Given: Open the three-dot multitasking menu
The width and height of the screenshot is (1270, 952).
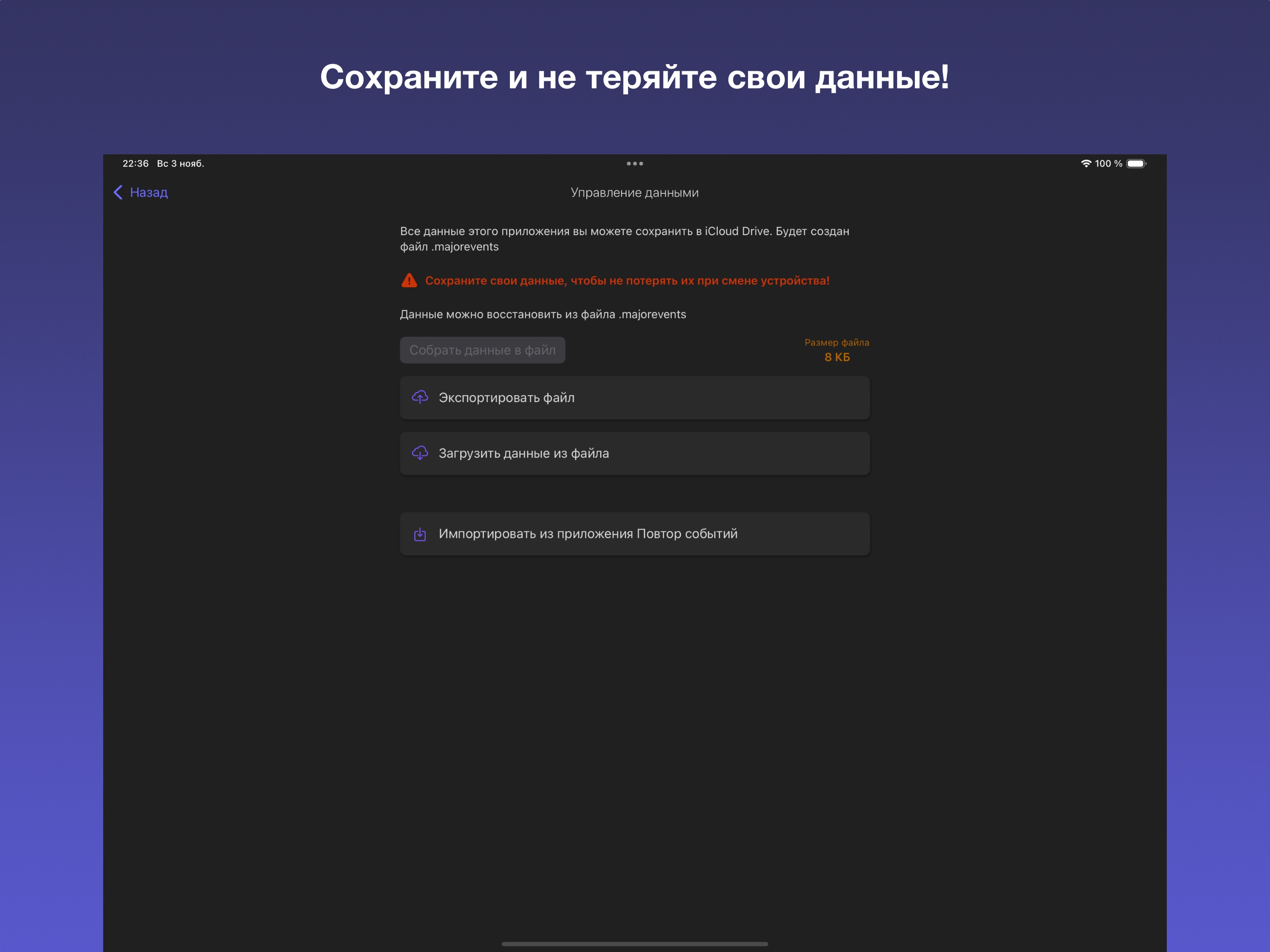Looking at the screenshot, I should click(635, 164).
